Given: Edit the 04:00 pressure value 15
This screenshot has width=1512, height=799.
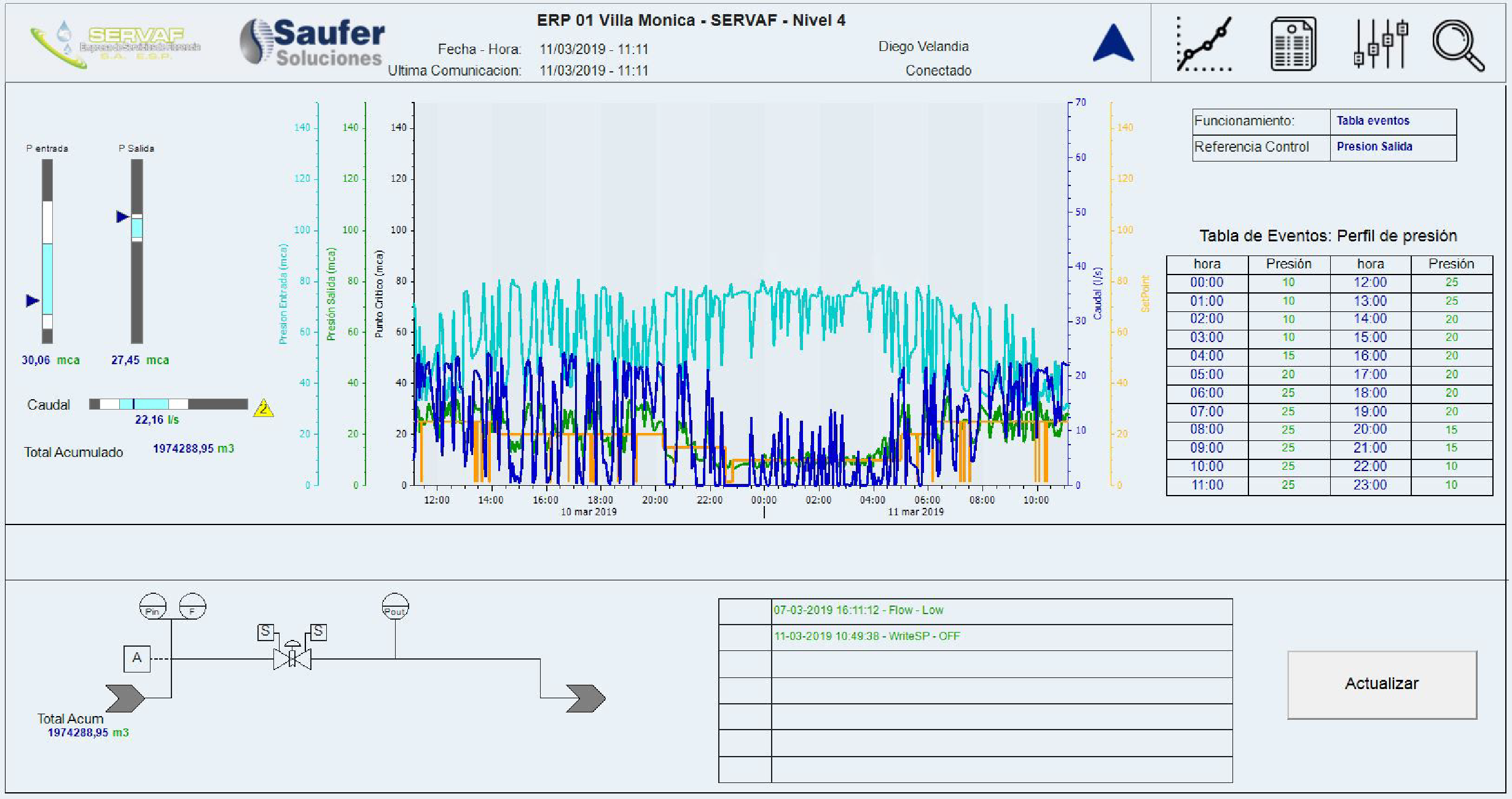Looking at the screenshot, I should click(x=1288, y=356).
